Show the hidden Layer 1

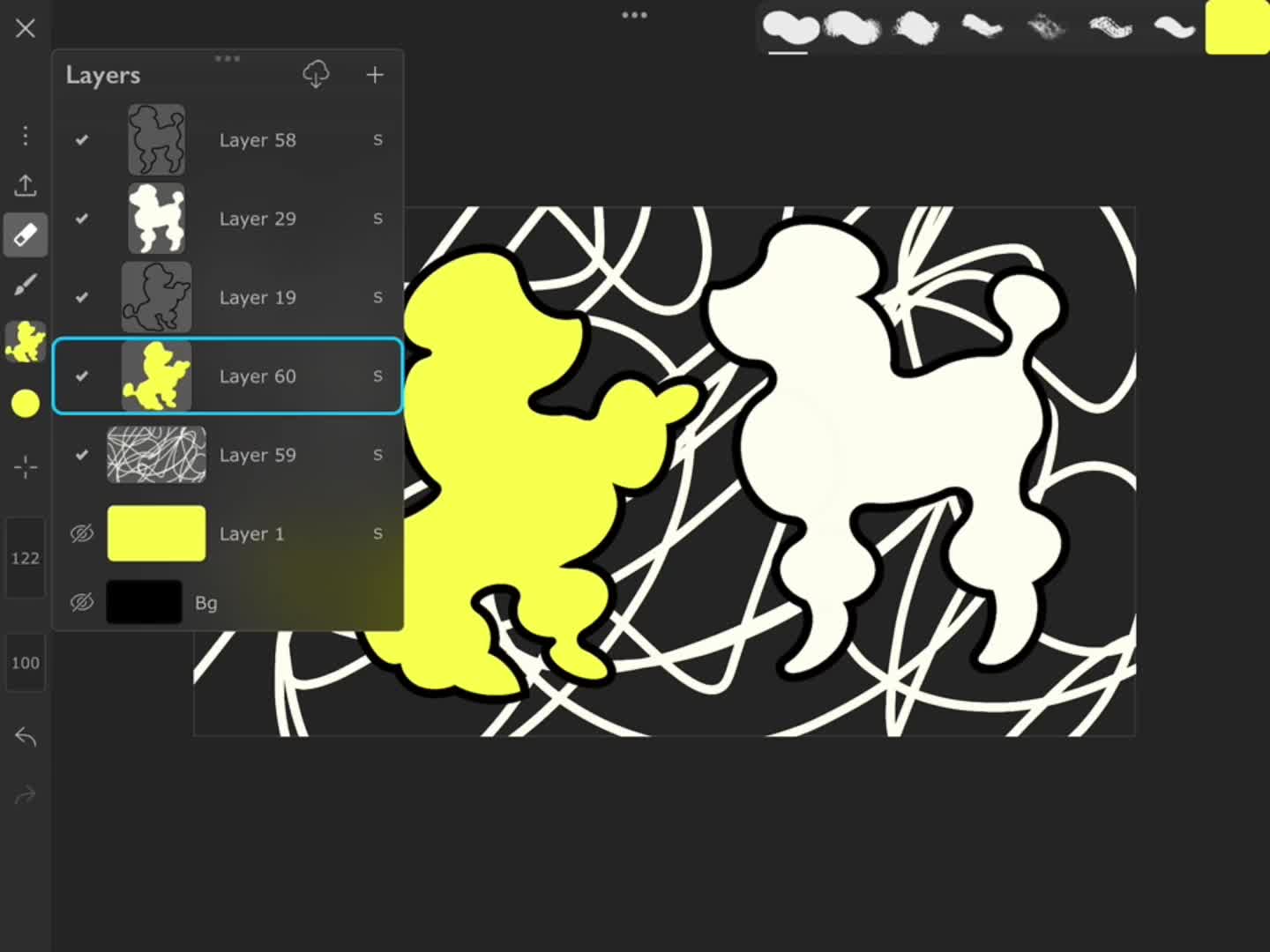[82, 533]
